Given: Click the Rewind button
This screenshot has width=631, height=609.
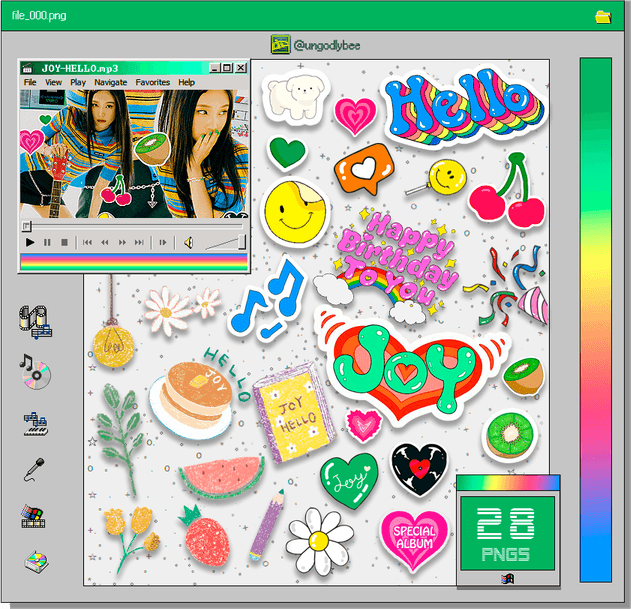Looking at the screenshot, I should 105,242.
